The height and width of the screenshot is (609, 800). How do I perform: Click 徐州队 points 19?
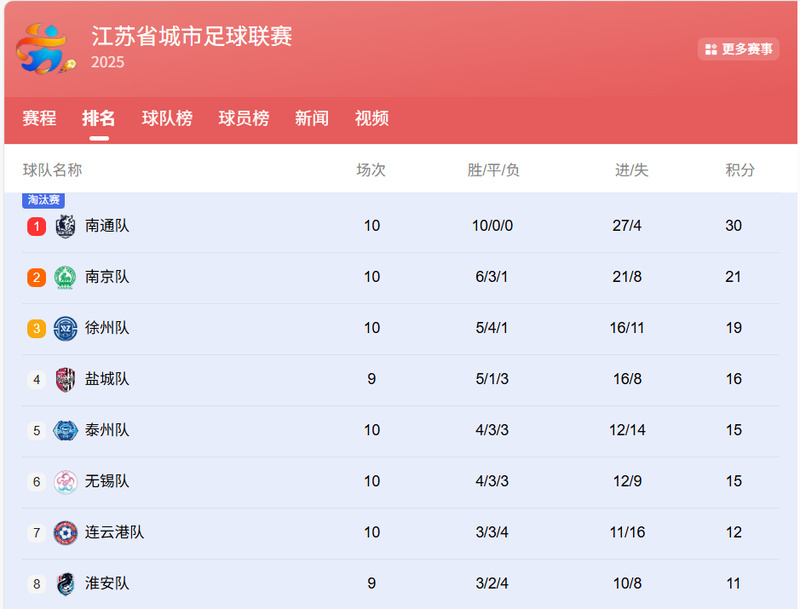pos(734,327)
